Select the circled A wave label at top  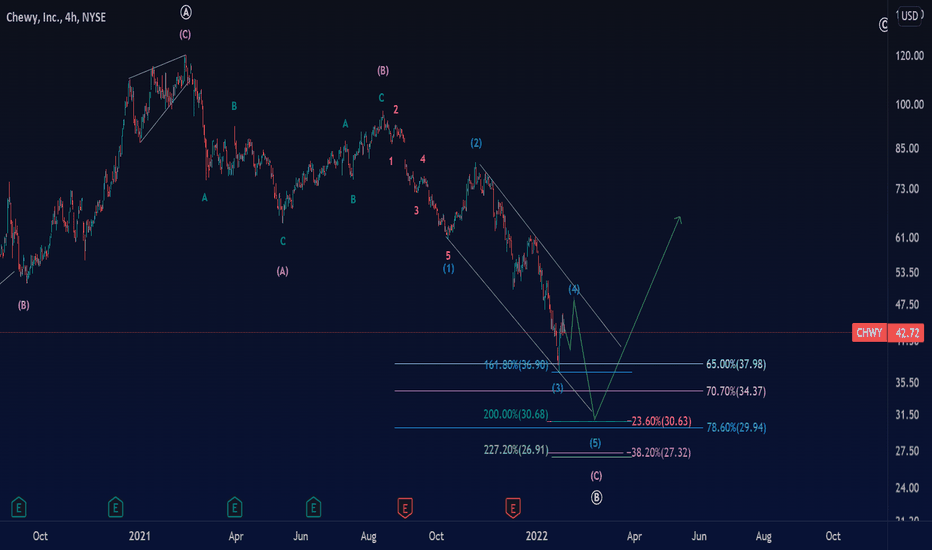pyautogui.click(x=186, y=12)
